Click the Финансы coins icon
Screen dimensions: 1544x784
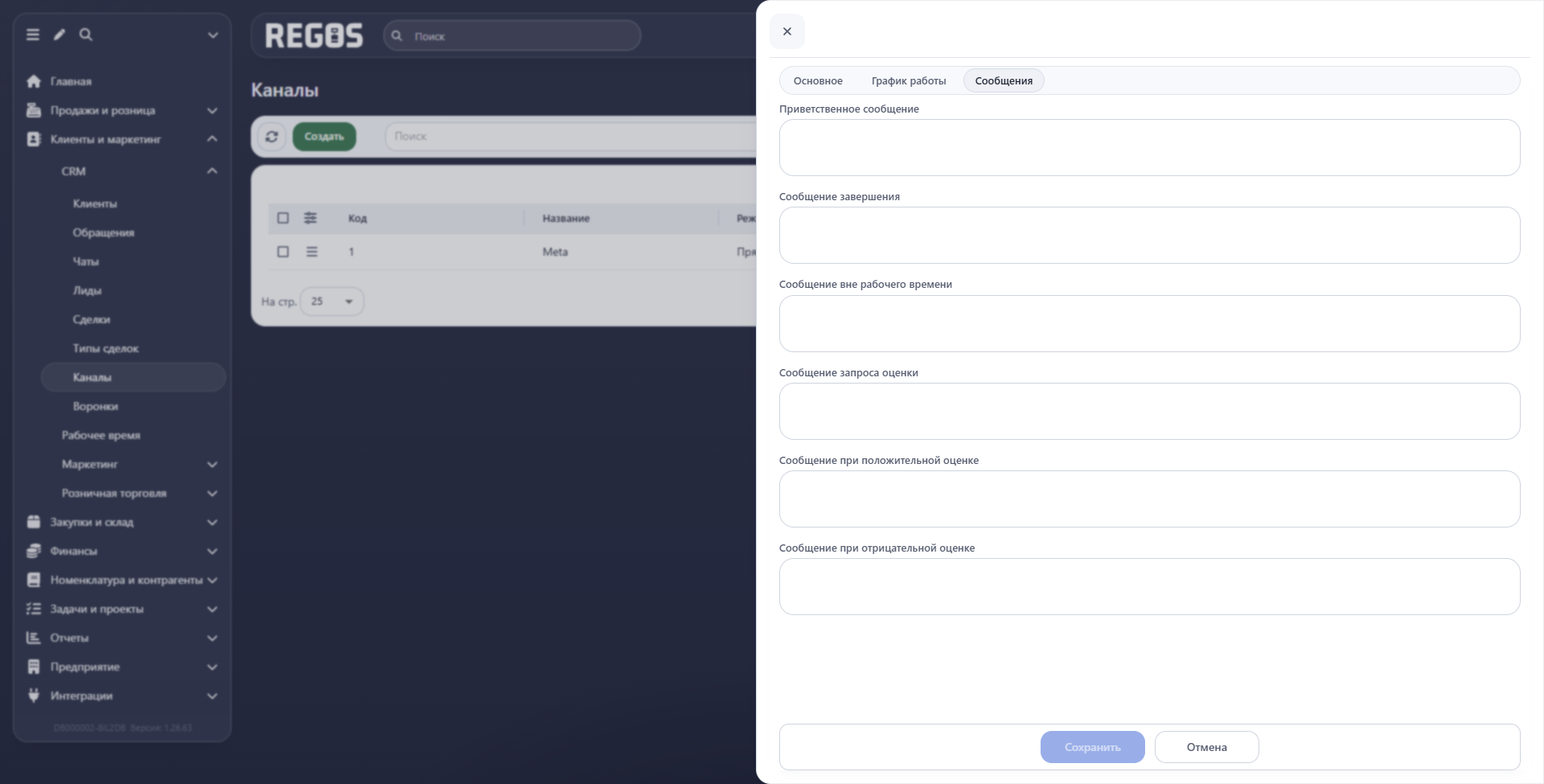coord(34,551)
